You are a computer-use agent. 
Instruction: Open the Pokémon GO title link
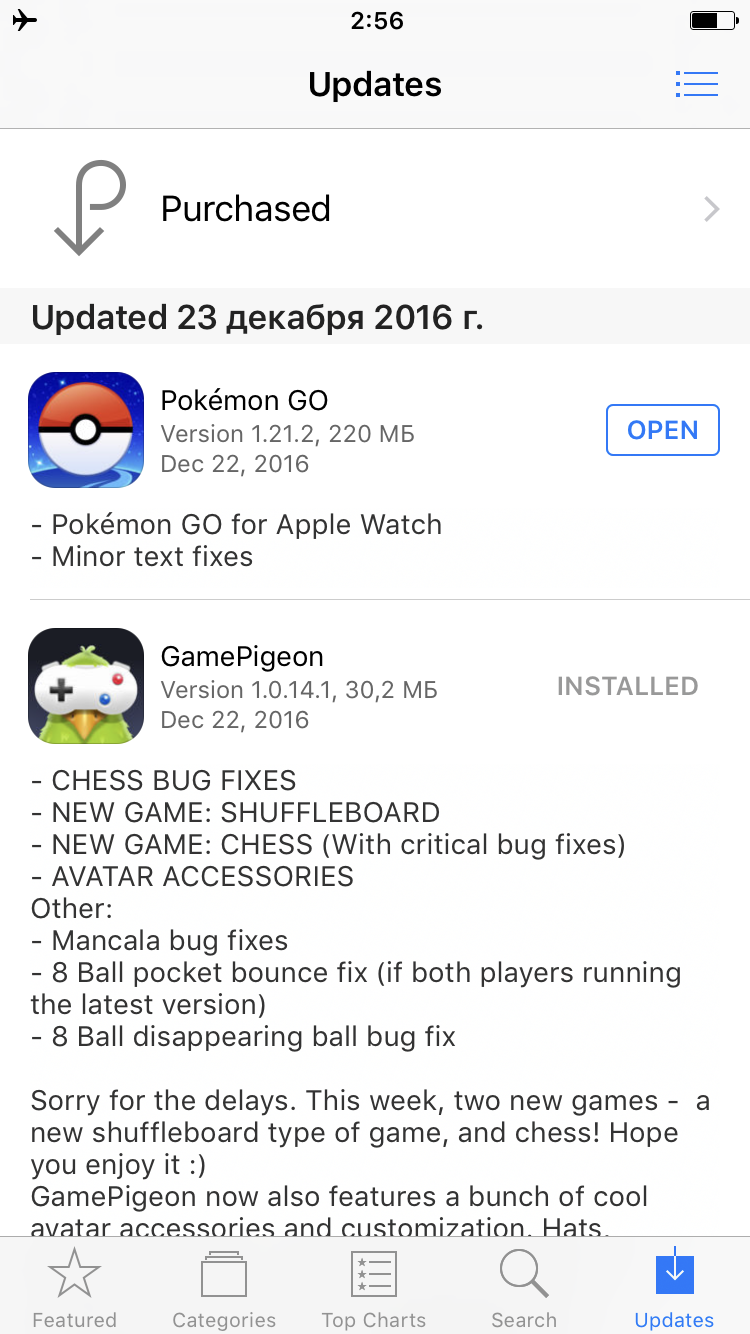244,401
